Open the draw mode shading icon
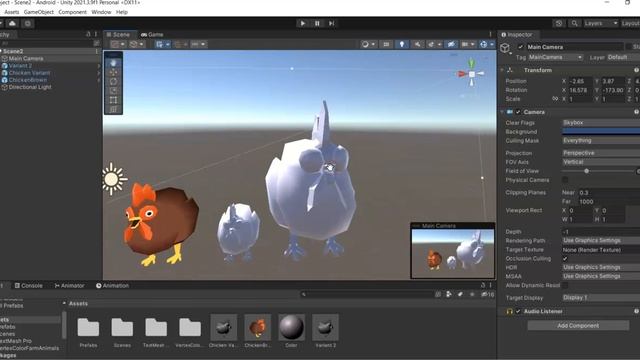Image resolution: width=640 pixels, height=360 pixels. tap(365, 44)
